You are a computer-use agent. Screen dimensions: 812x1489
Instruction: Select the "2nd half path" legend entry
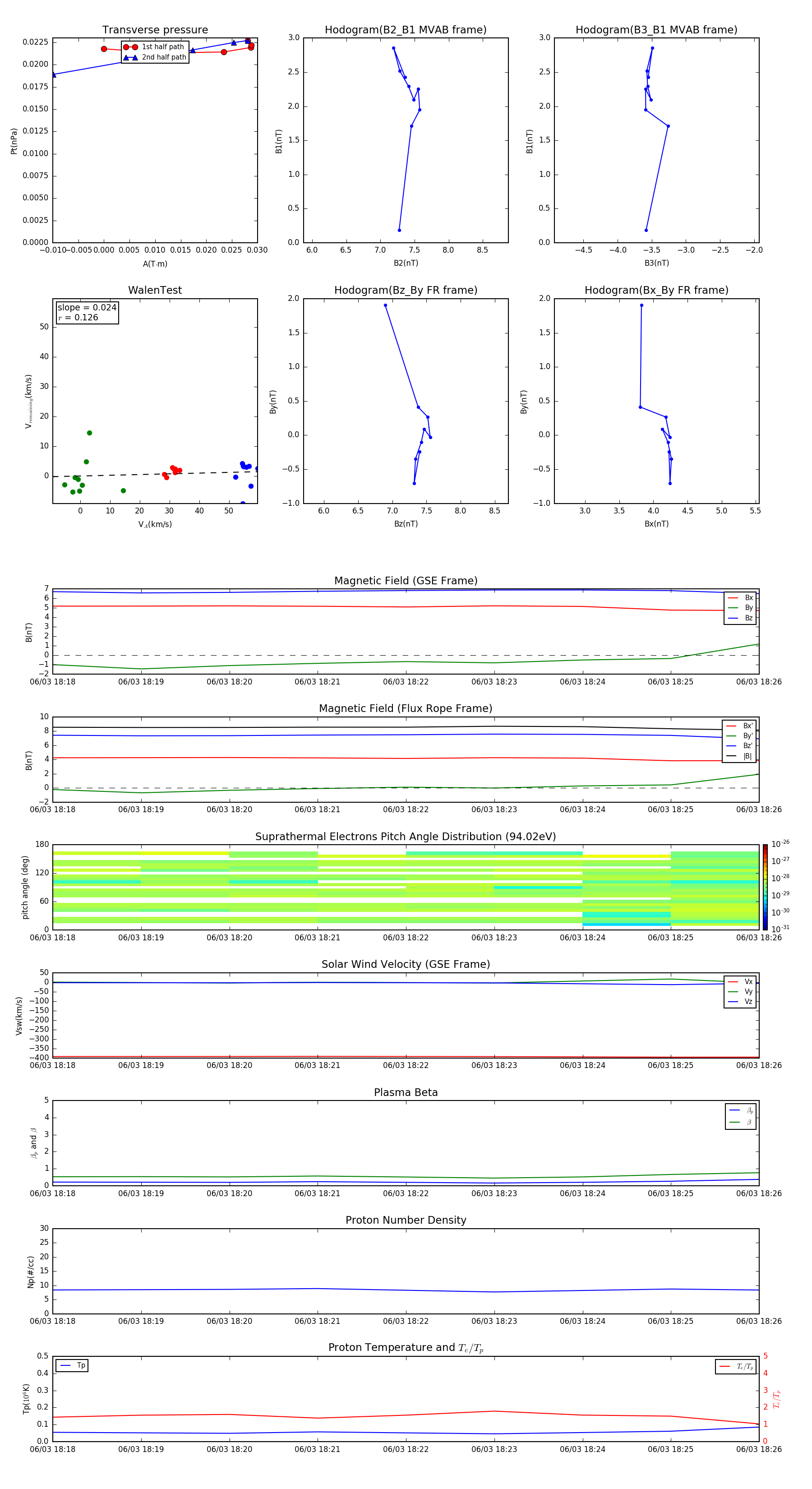point(154,57)
